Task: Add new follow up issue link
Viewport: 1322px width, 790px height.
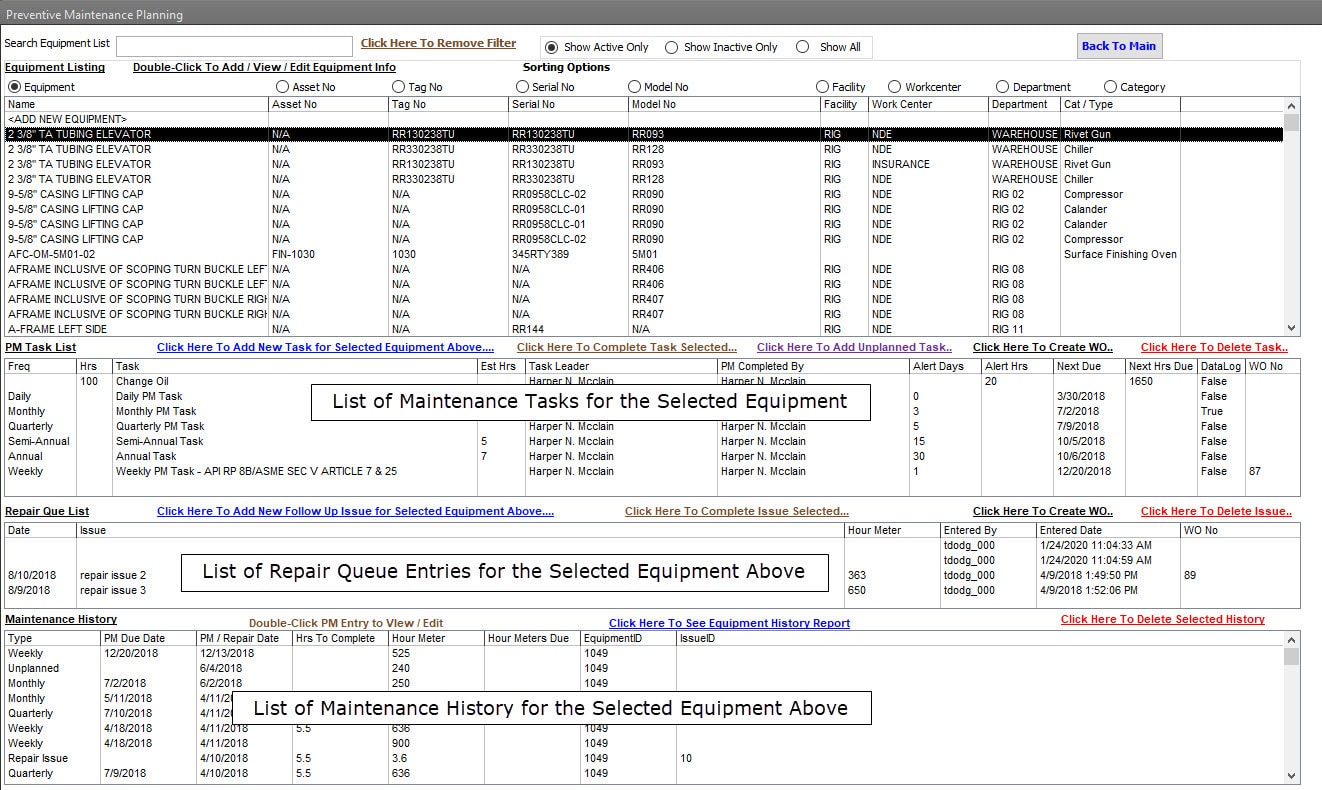Action: click(x=355, y=511)
